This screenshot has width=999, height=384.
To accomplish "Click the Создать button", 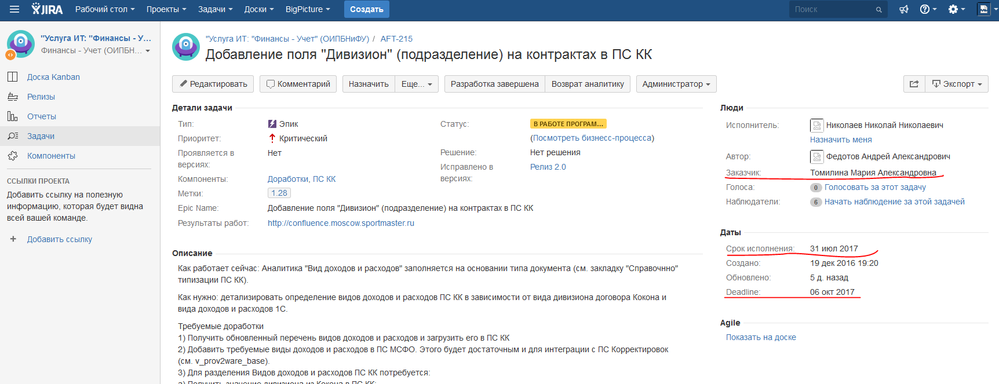I will (x=366, y=10).
